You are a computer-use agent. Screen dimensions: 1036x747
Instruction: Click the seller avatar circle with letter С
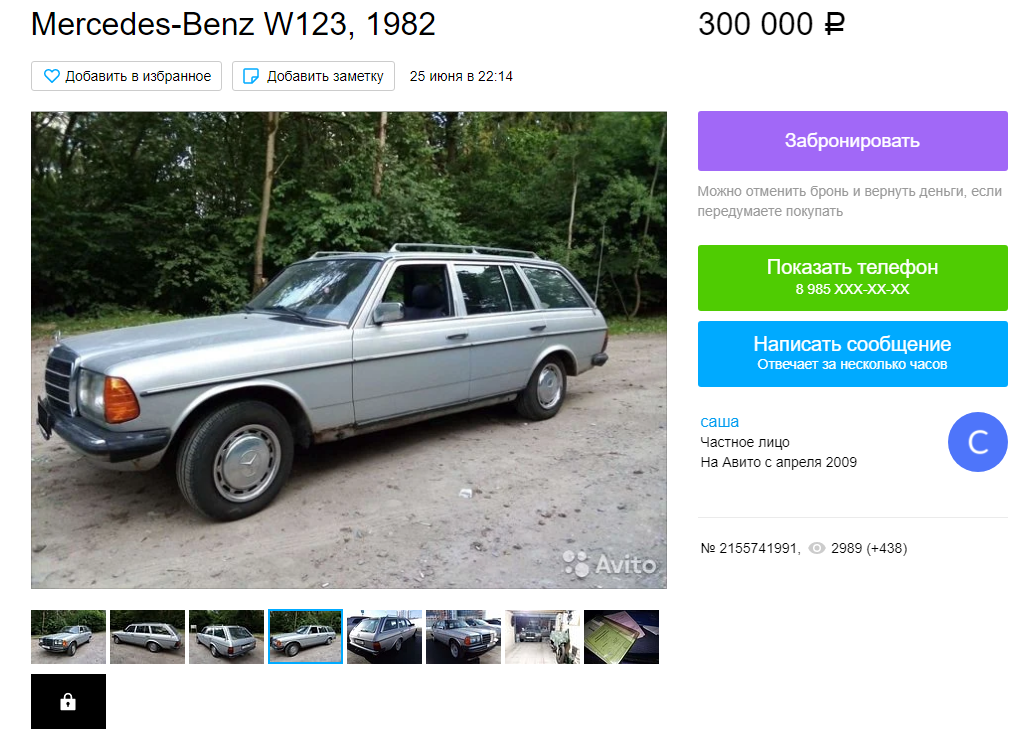[x=977, y=442]
